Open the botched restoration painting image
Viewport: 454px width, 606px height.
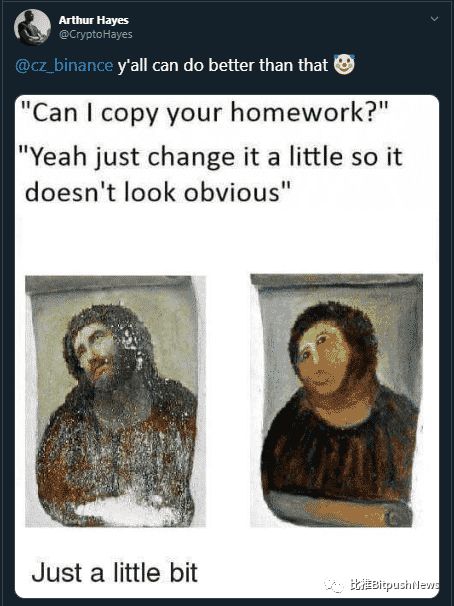click(336, 400)
